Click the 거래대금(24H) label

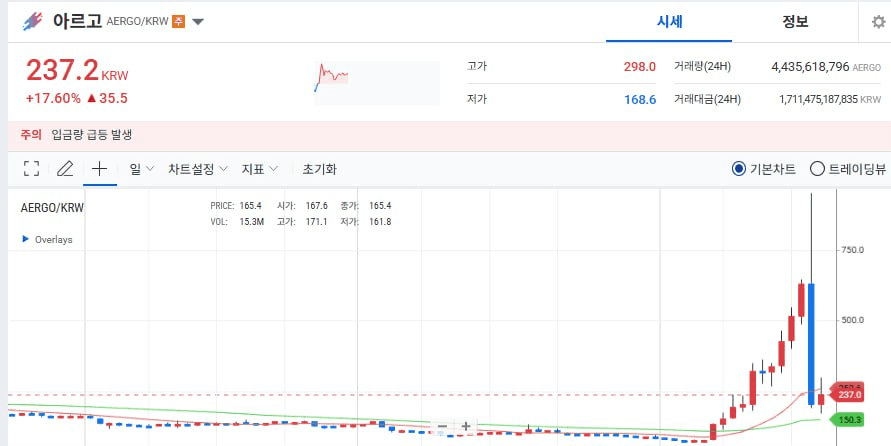(x=707, y=99)
